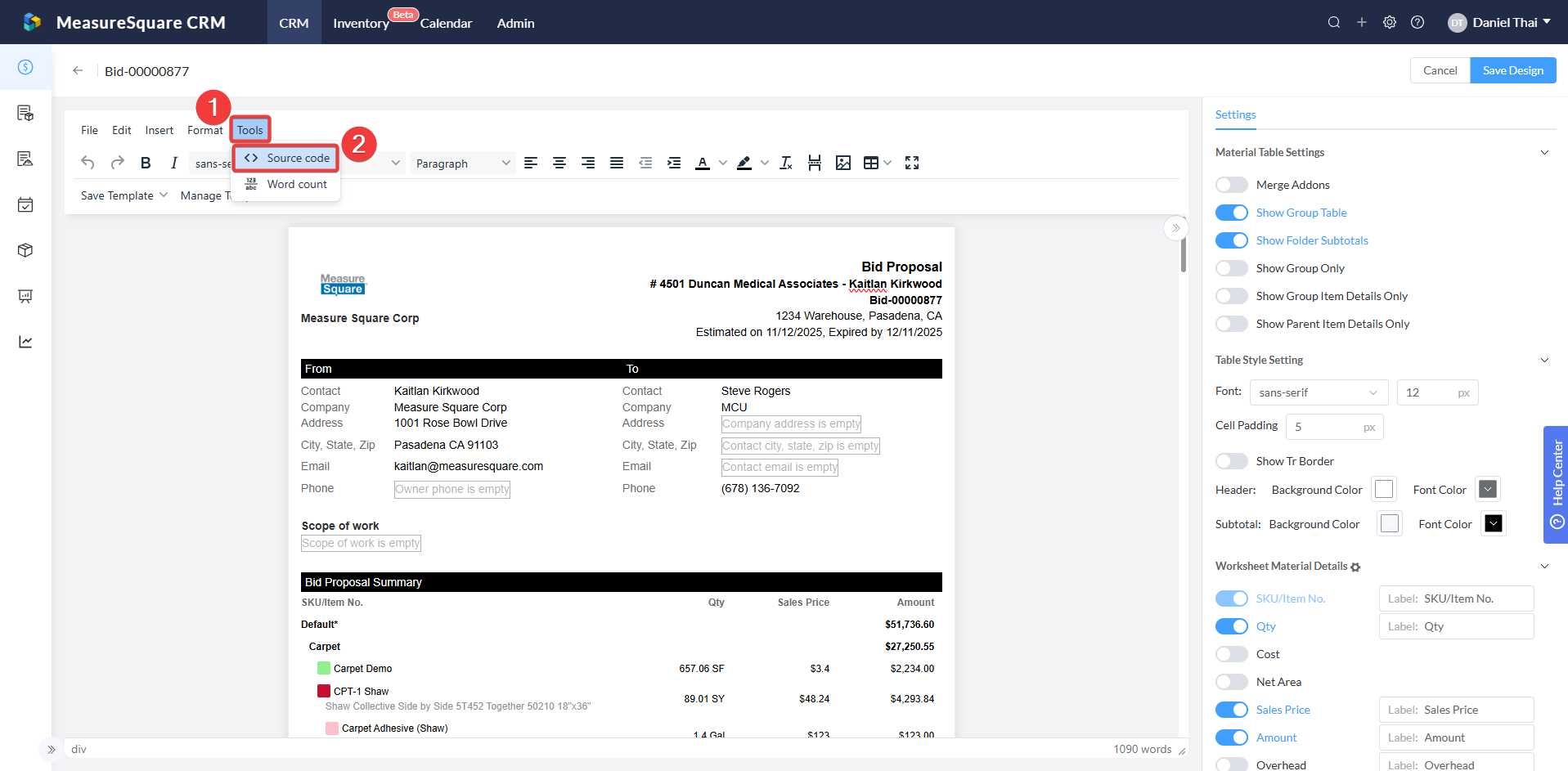Screen dimensions: 1568x771
Task: Click the MeasureSquare CRM logo title
Action: (x=141, y=22)
